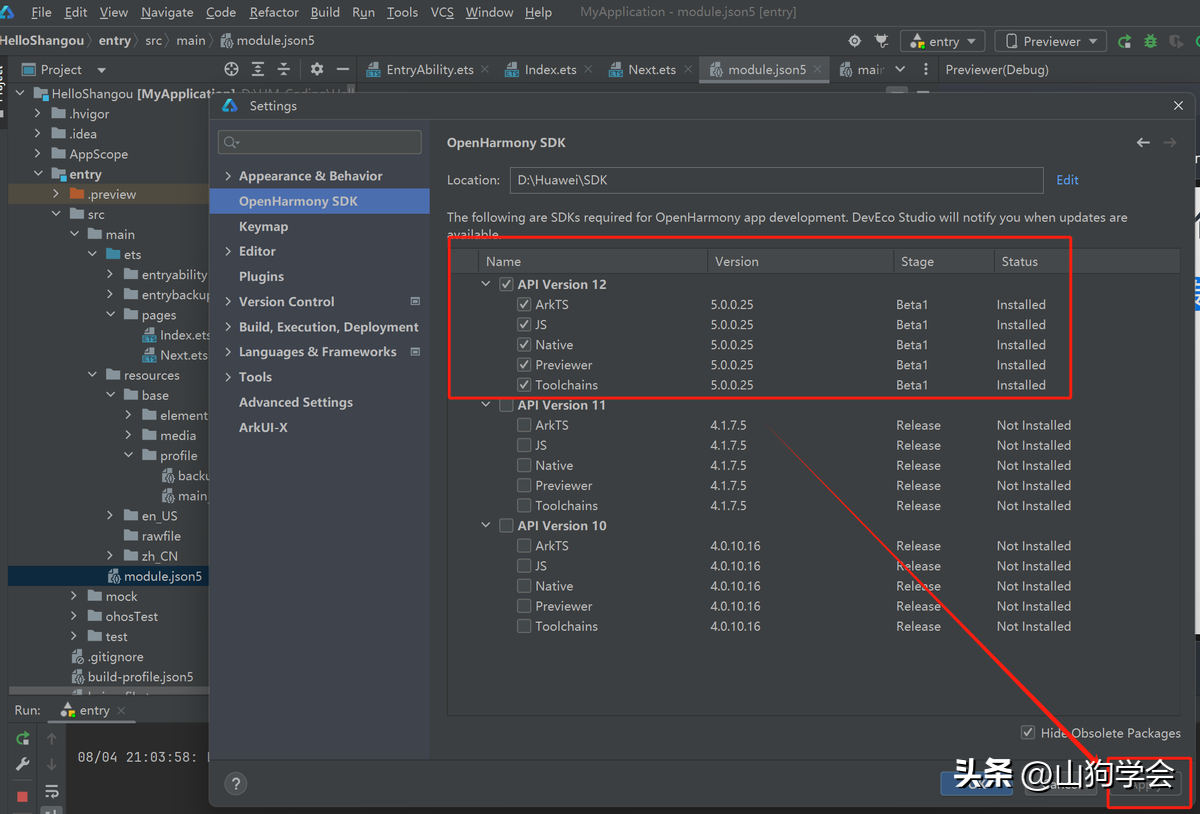Open the entry run configuration dropdown
The image size is (1200, 814).
(943, 41)
